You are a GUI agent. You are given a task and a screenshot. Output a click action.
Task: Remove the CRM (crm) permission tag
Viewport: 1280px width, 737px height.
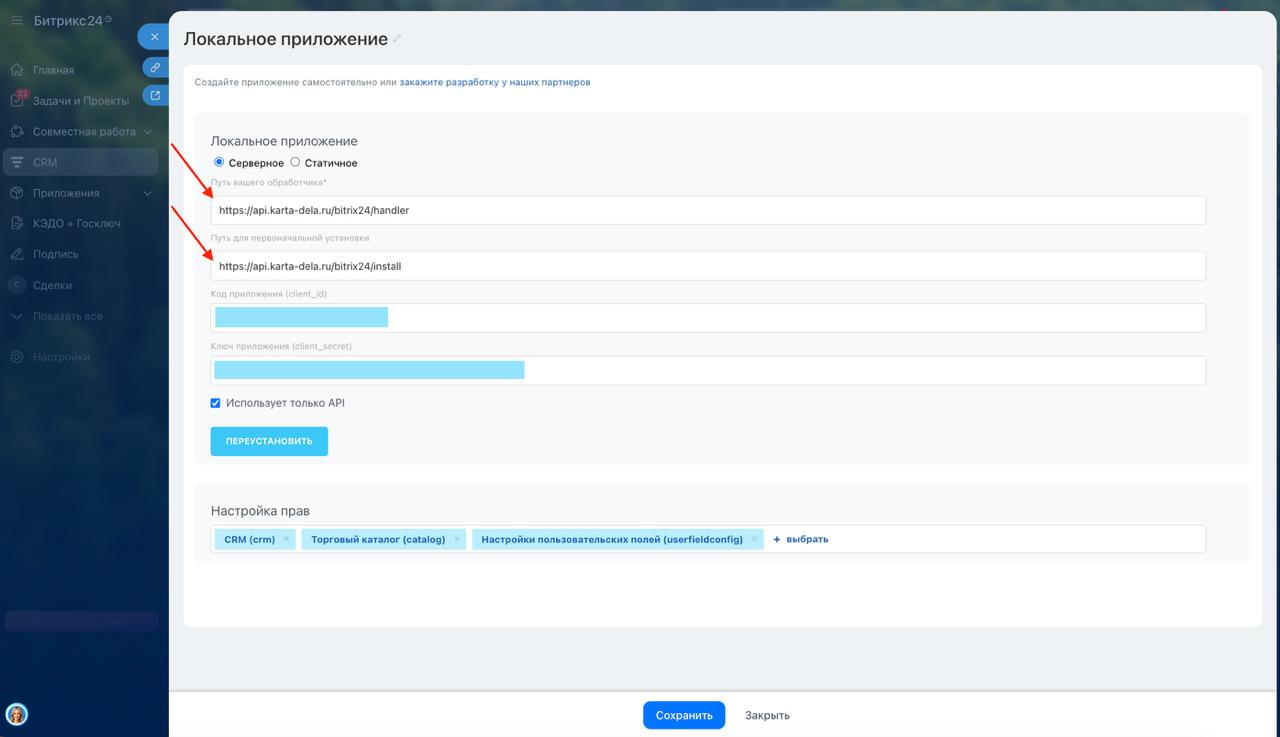pyautogui.click(x=286, y=539)
